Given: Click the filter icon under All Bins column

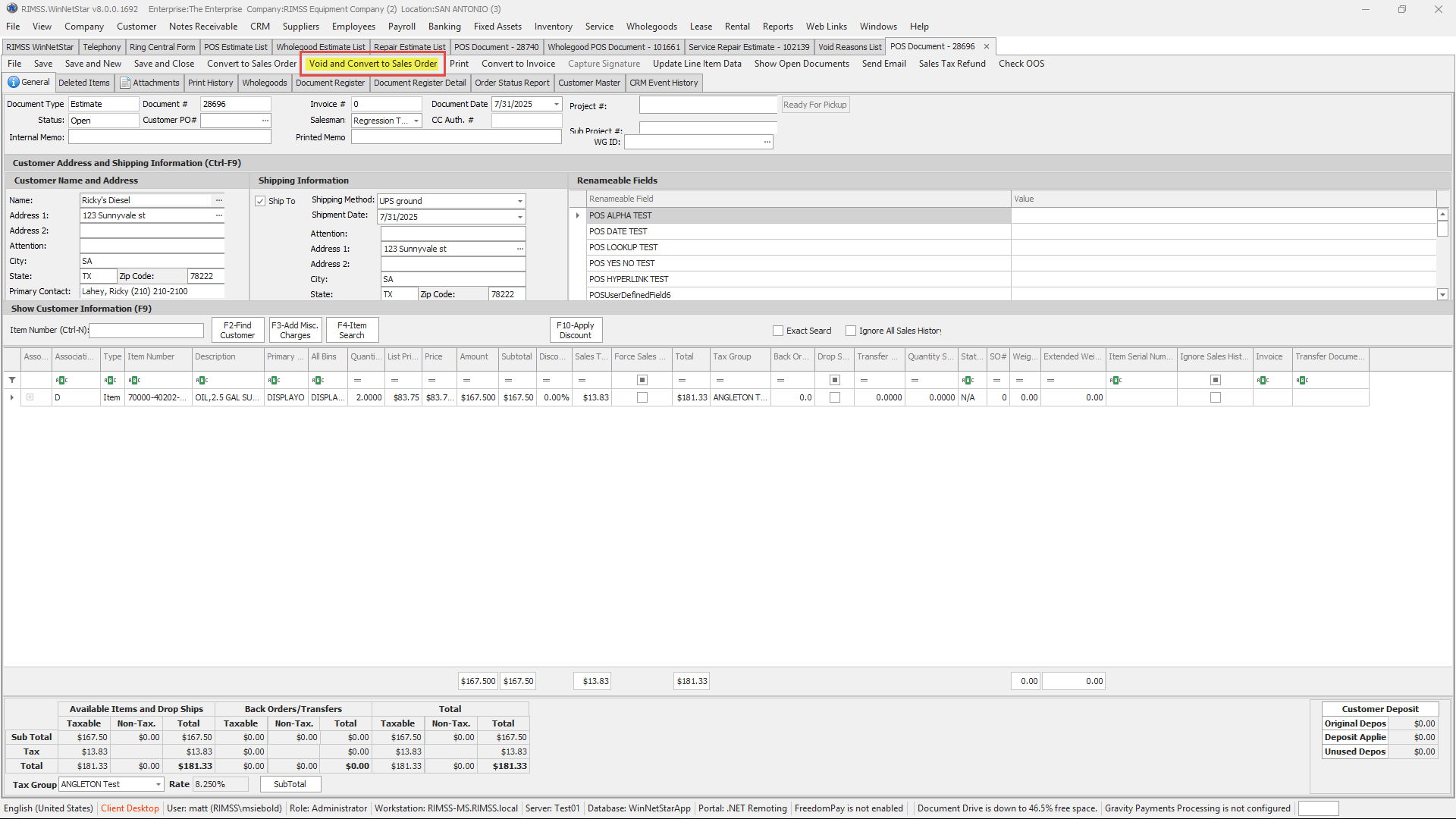Looking at the screenshot, I should click(x=318, y=380).
